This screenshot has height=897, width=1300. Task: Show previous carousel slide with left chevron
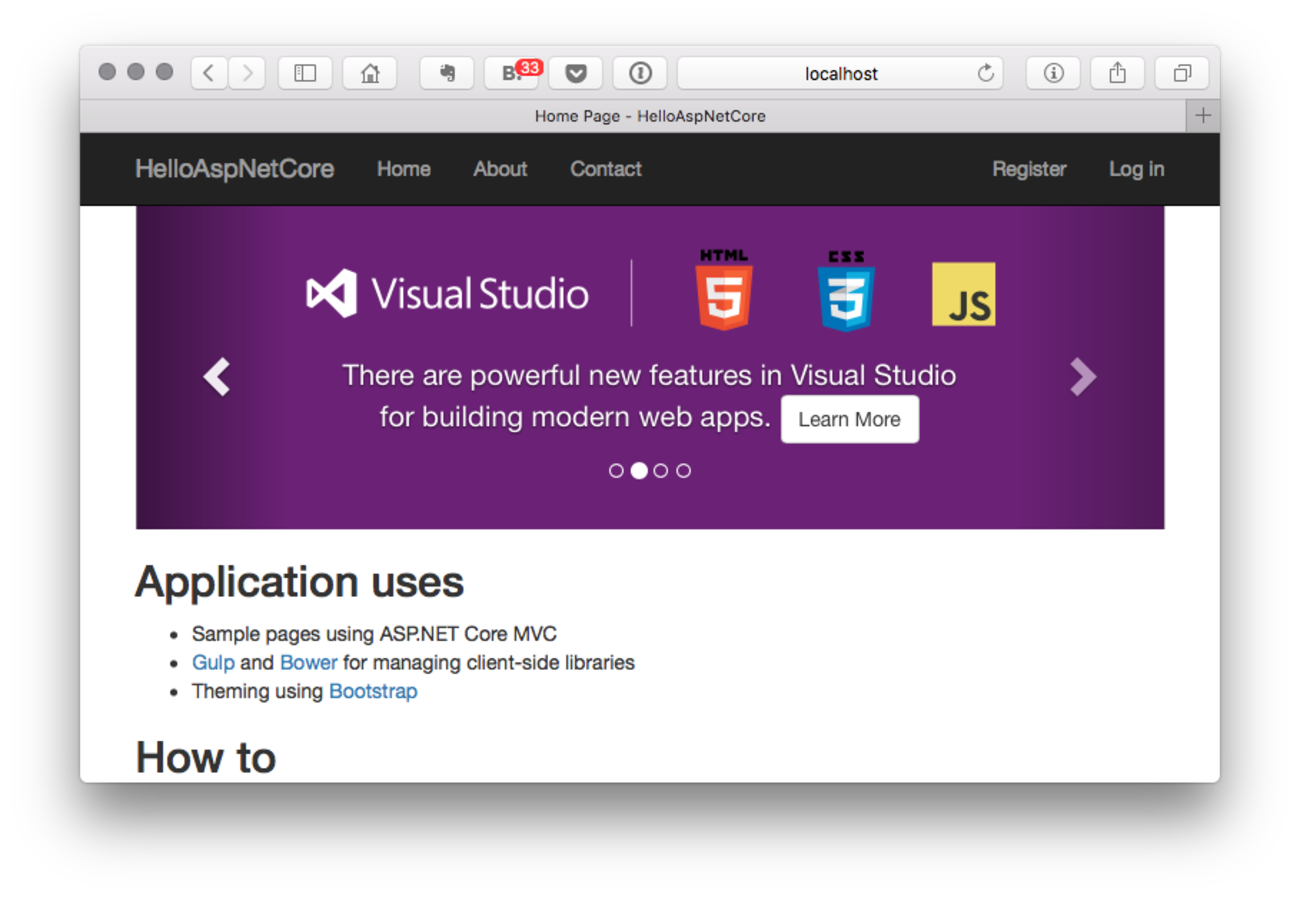click(x=216, y=377)
